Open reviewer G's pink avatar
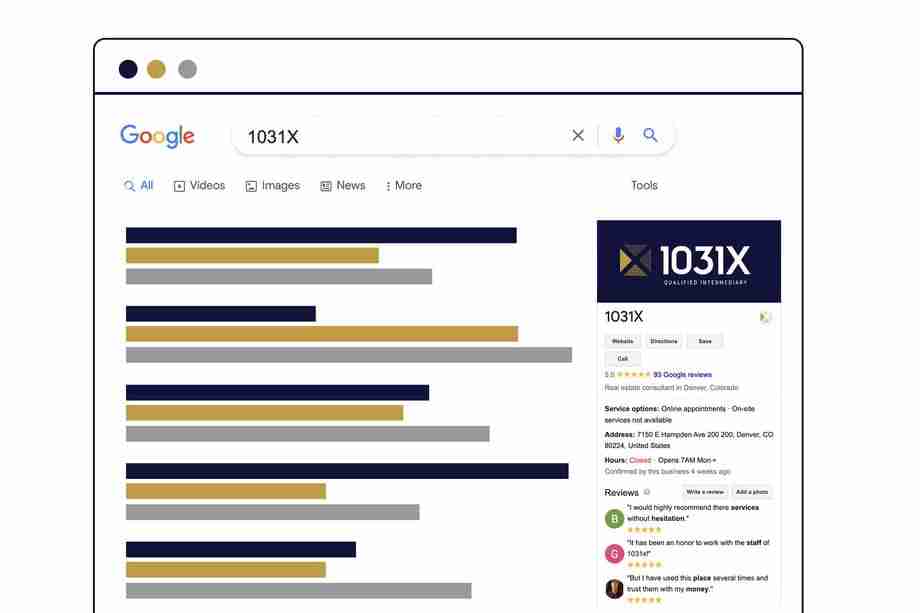920x613 pixels. pyautogui.click(x=613, y=553)
